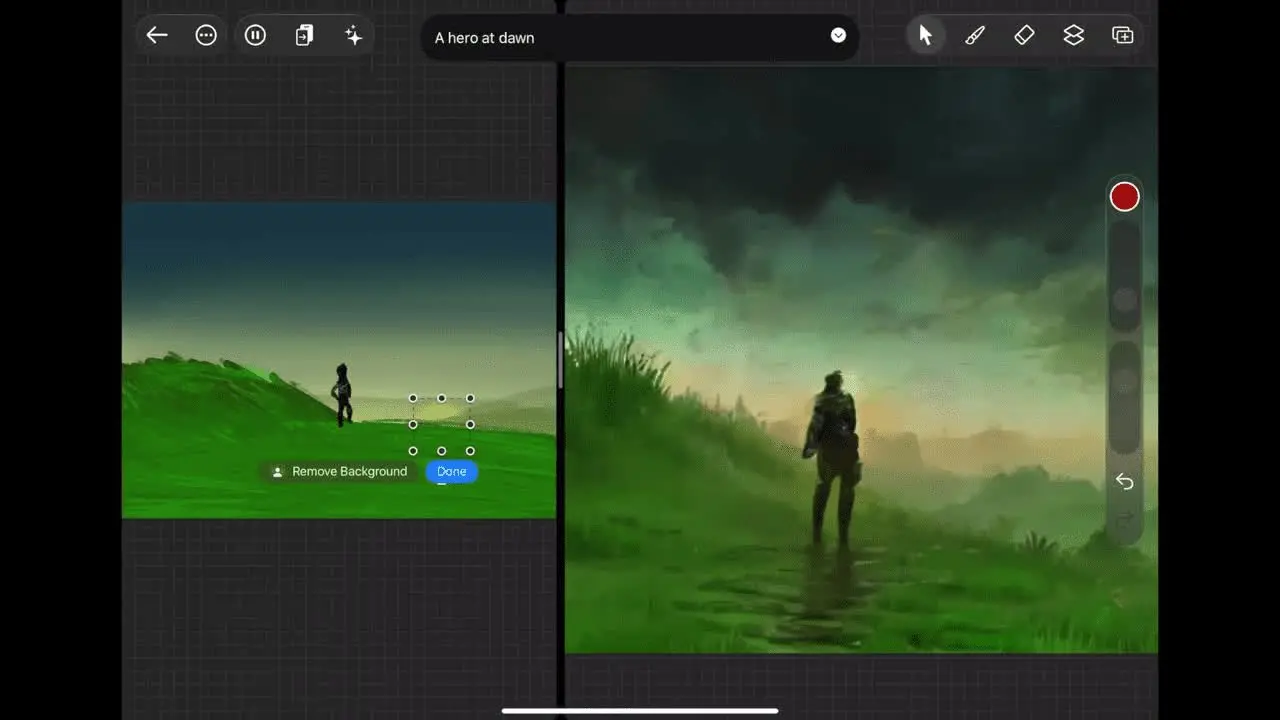The height and width of the screenshot is (720, 1280).
Task: Click the generated hero figure in the preview image
Action: pyautogui.click(x=833, y=455)
